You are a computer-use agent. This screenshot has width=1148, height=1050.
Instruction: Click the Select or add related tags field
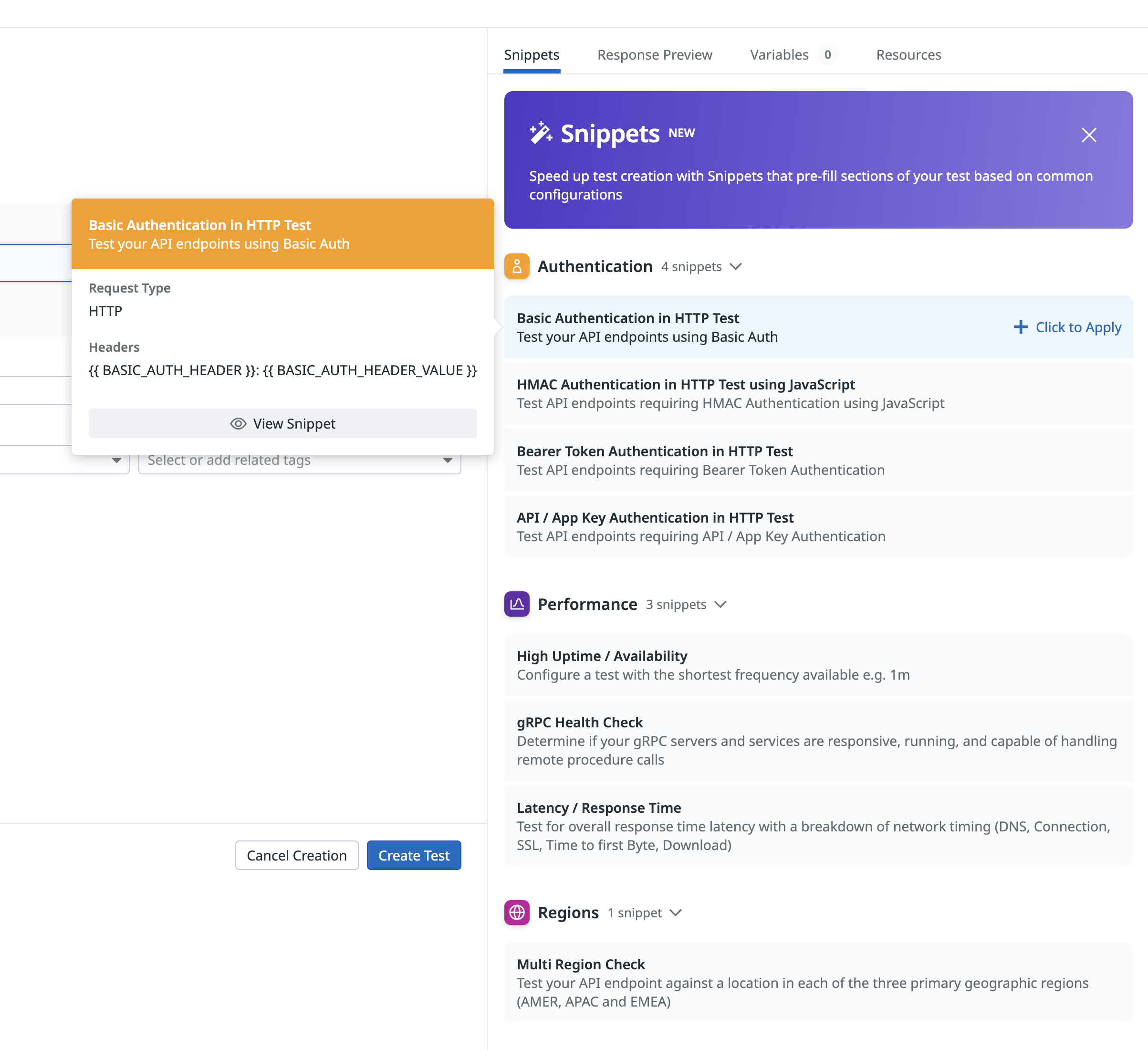pyautogui.click(x=300, y=461)
